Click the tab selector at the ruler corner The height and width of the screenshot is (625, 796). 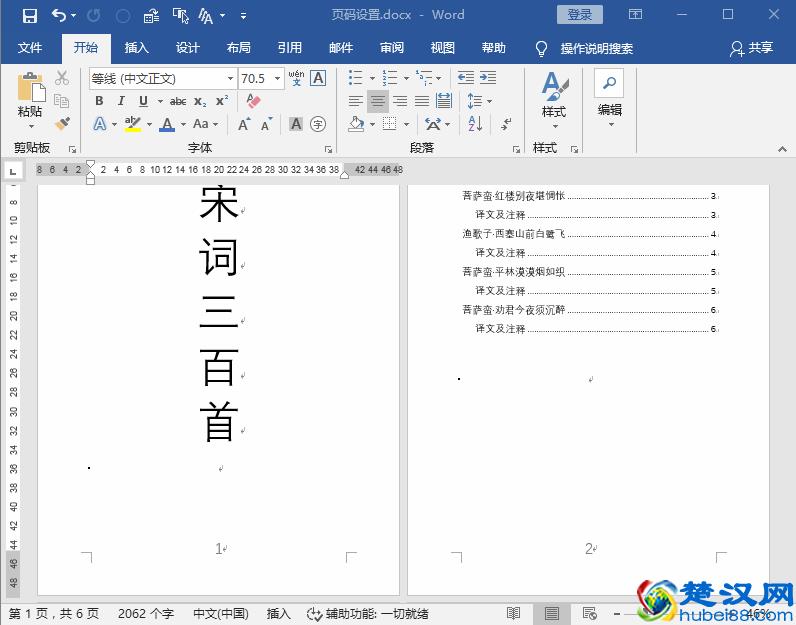13,171
